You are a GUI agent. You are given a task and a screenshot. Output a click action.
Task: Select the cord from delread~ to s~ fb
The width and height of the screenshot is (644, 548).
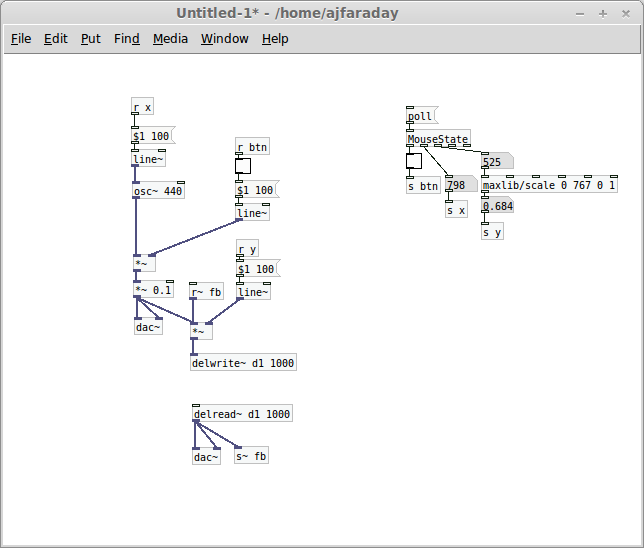(x=217, y=434)
